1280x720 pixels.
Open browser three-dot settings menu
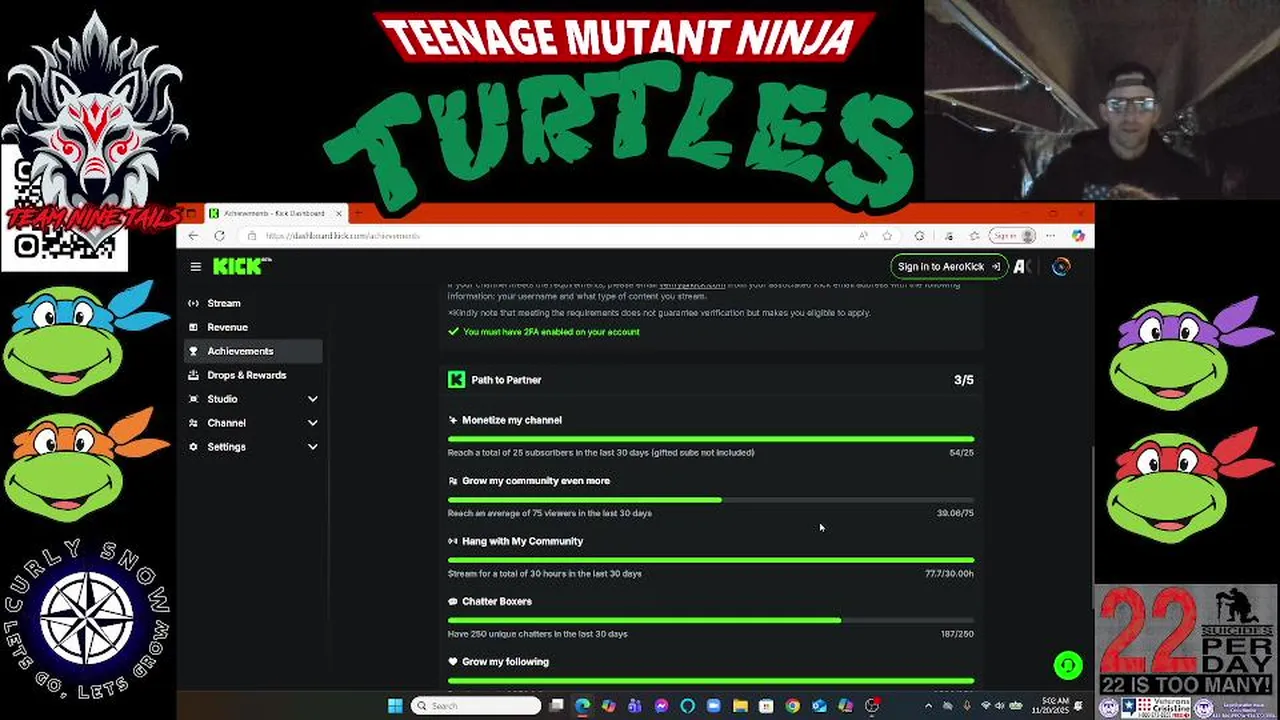click(1050, 236)
